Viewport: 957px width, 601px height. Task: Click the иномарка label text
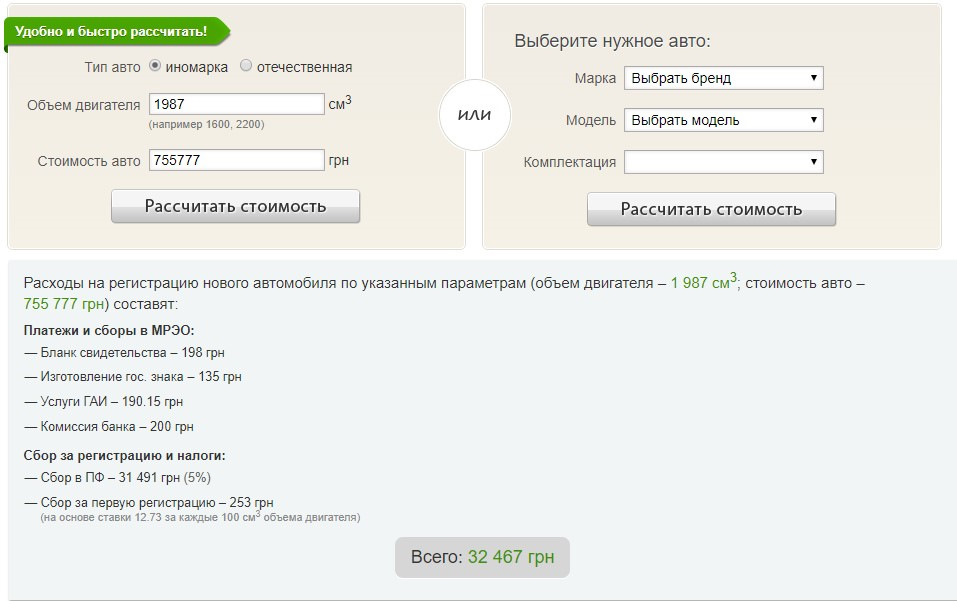(x=197, y=67)
